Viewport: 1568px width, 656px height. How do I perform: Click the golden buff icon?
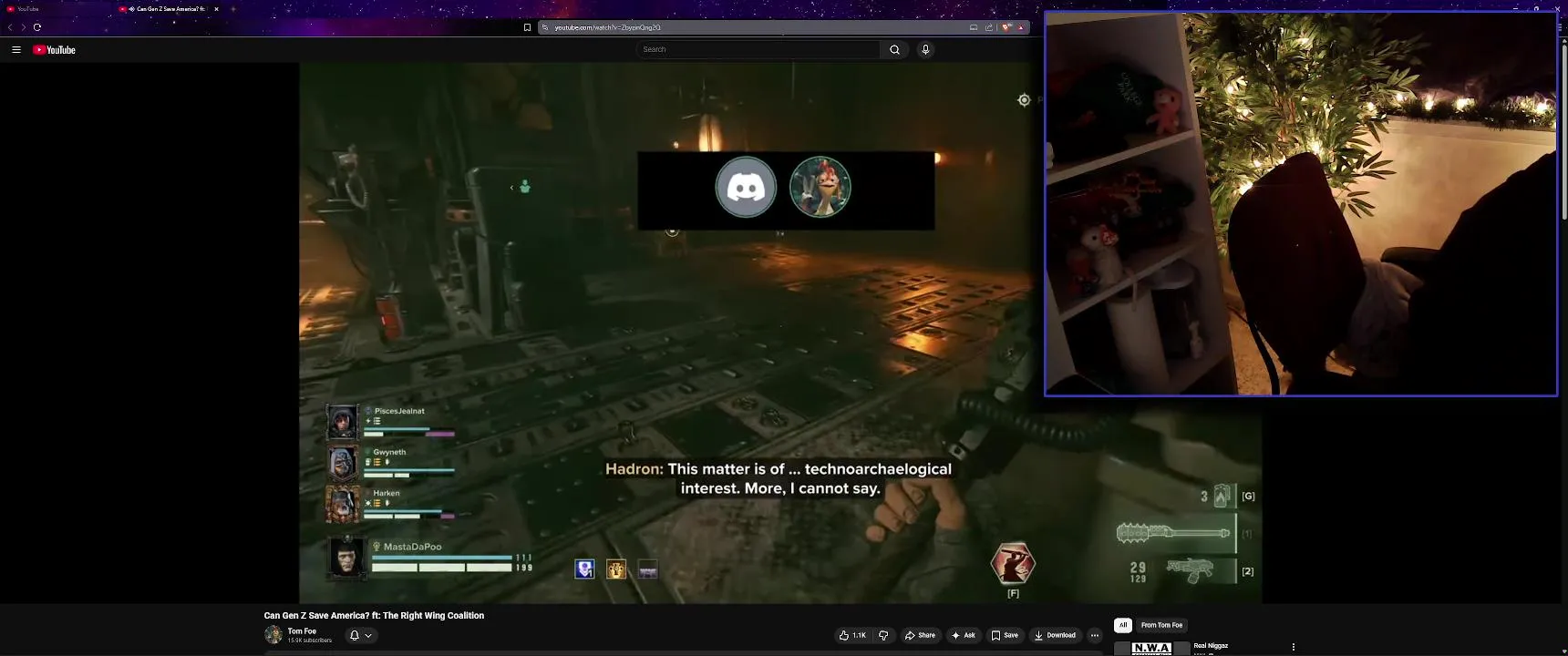[x=616, y=569]
